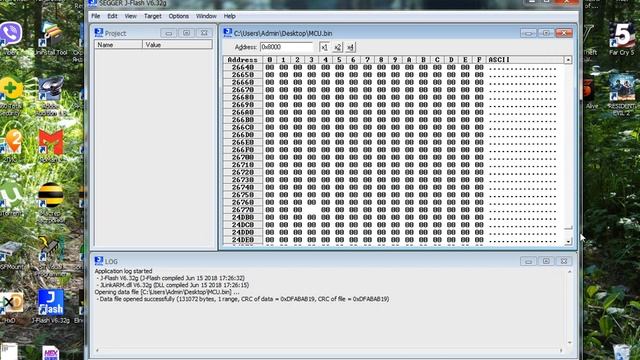
Task: Click the address row 26700
Action: tap(243, 157)
